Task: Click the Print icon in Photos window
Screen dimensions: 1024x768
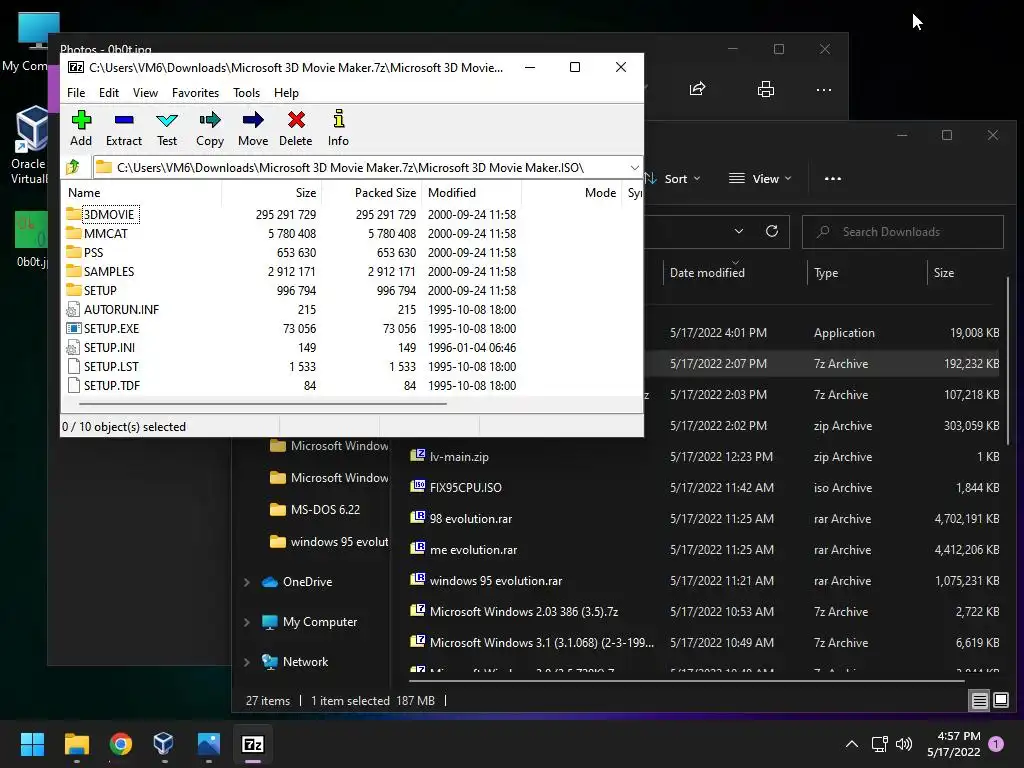Action: 765,89
